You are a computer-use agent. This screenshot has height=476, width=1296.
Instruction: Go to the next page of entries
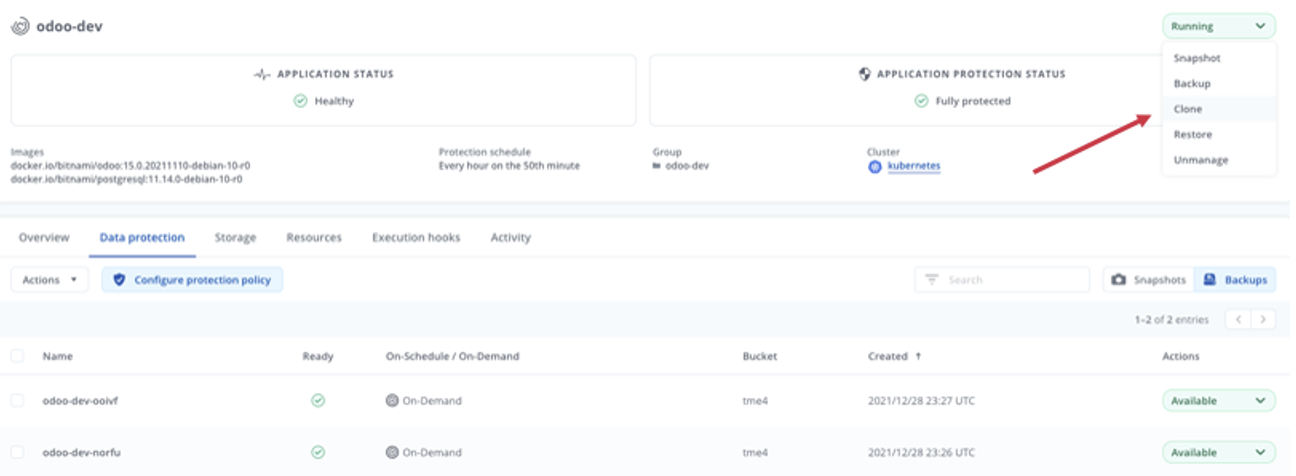tap(1265, 320)
